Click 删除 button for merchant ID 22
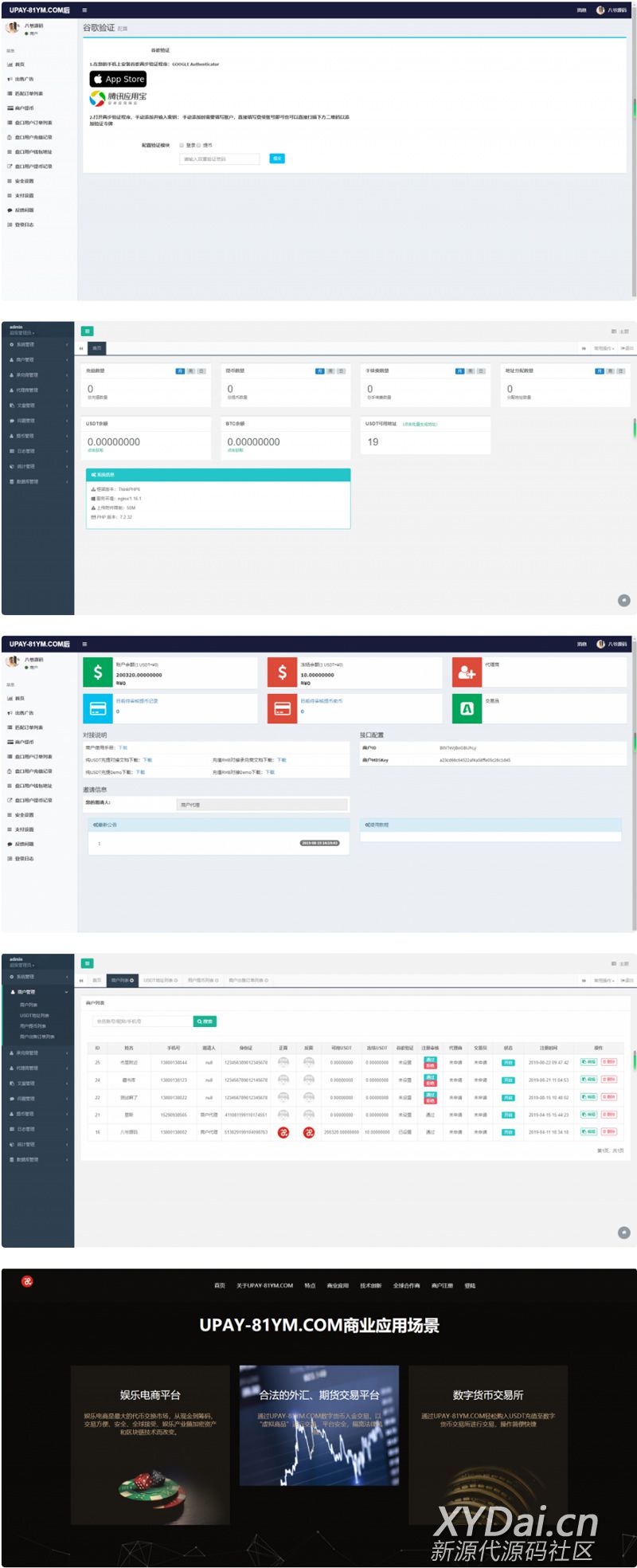This screenshot has width=637, height=1568. (609, 1097)
